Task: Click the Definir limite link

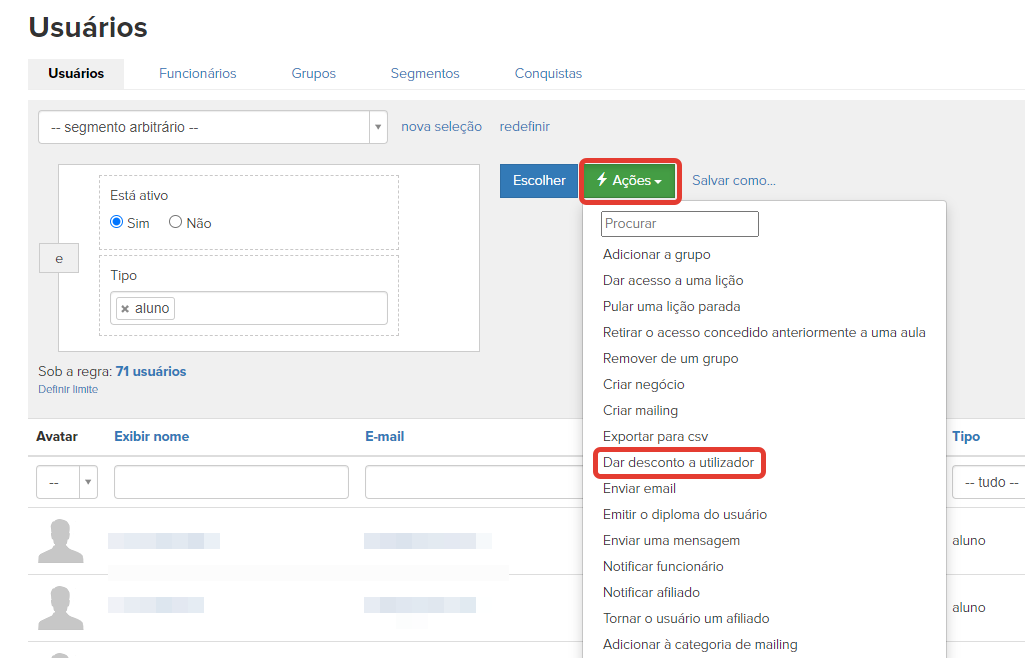Action: click(x=68, y=389)
